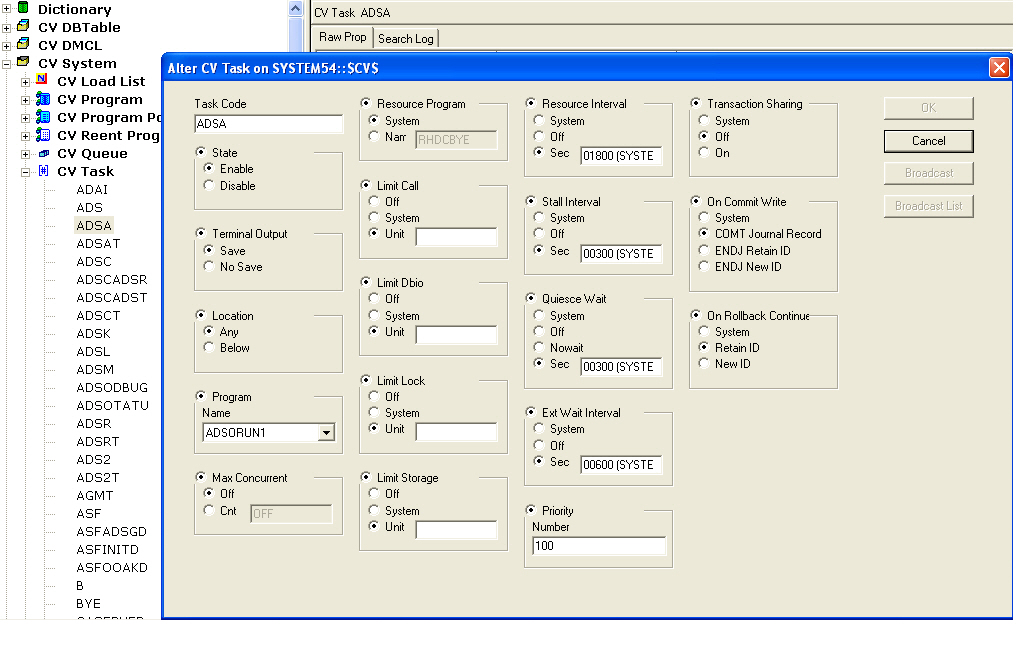
Task: Click the Dictionary tree icon
Action: coord(23,8)
